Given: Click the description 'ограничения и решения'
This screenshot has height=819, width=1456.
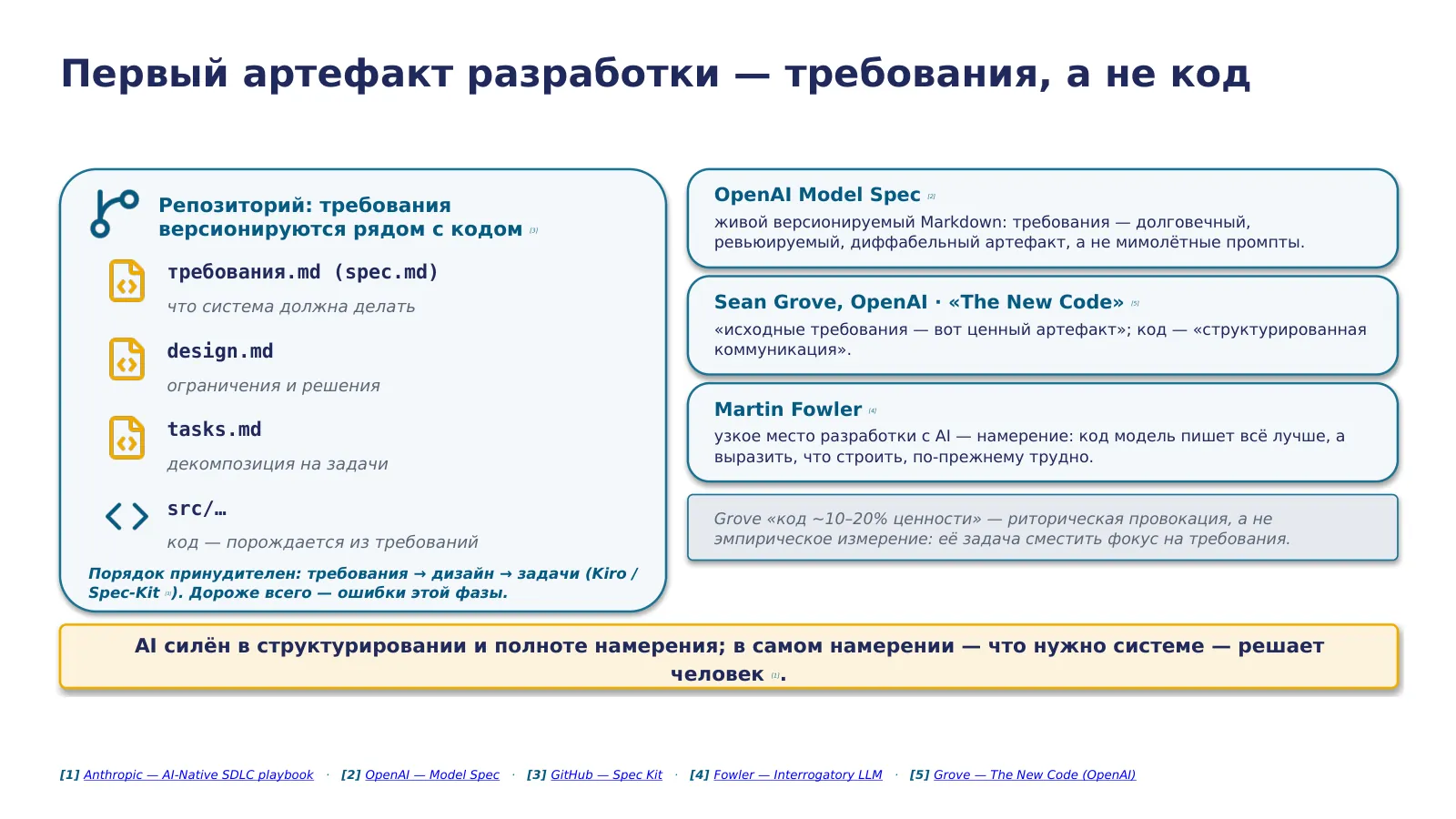Looking at the screenshot, I should [274, 386].
